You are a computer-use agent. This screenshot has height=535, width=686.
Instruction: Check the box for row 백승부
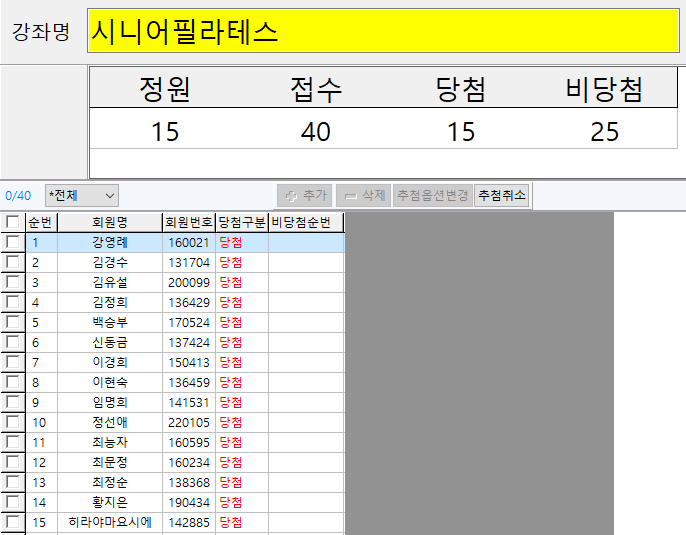13,322
